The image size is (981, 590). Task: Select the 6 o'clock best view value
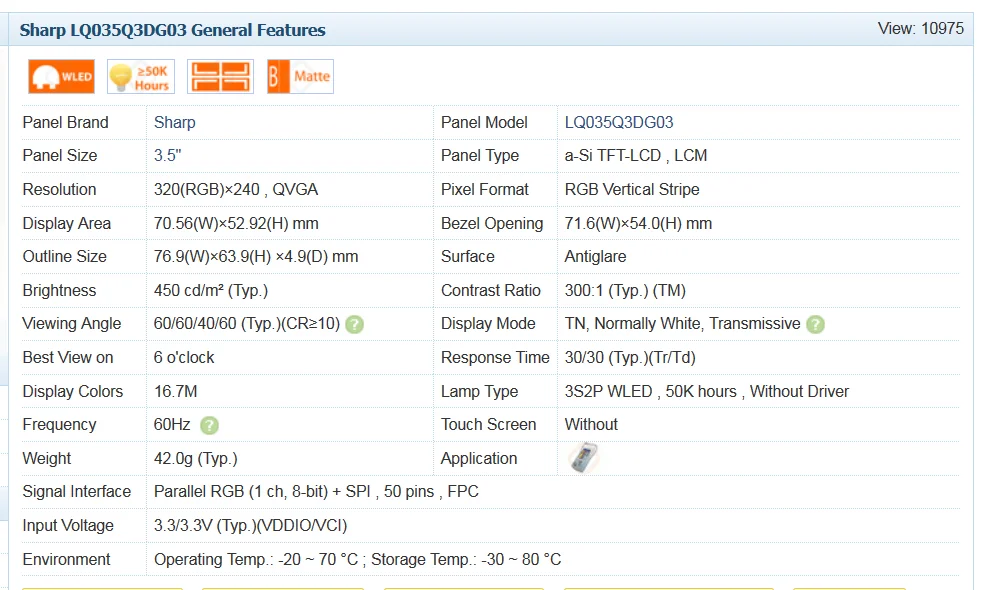click(184, 357)
